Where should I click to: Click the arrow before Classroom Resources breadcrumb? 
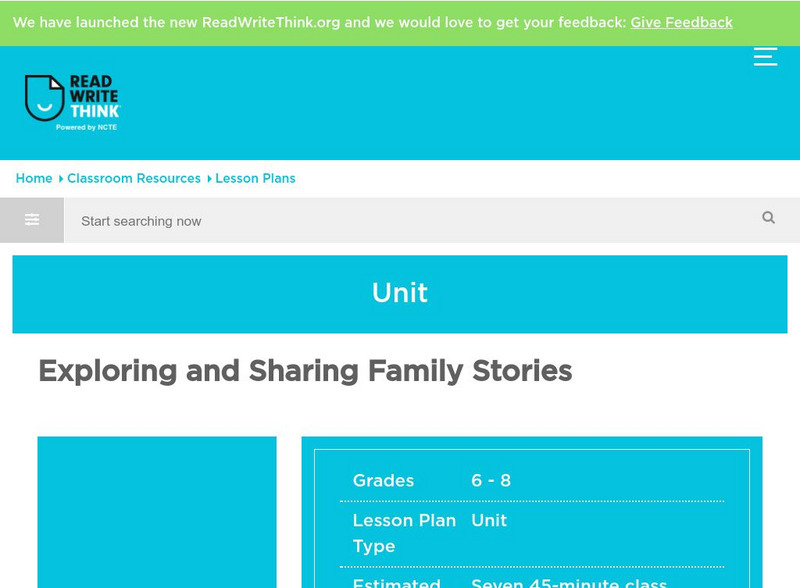click(x=60, y=179)
